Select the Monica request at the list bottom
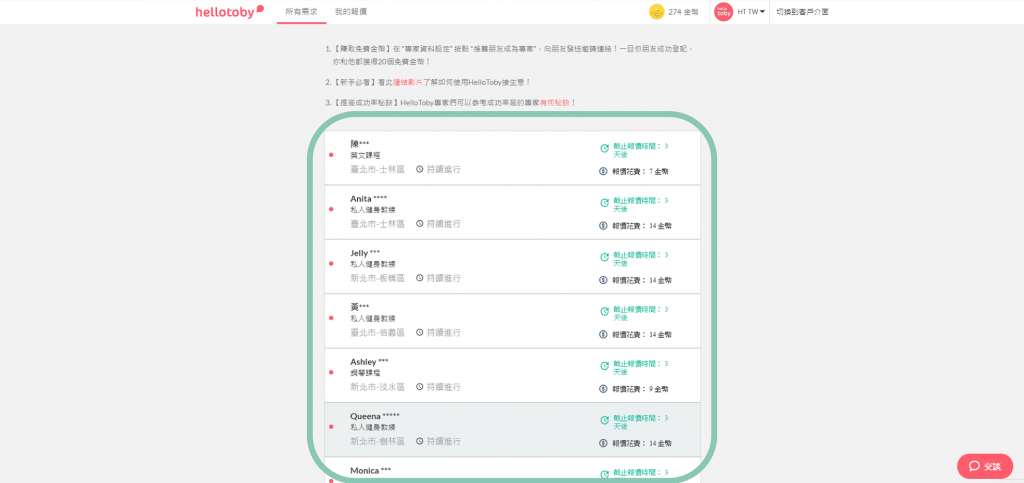Image resolution: width=1024 pixels, height=483 pixels. [x=371, y=470]
